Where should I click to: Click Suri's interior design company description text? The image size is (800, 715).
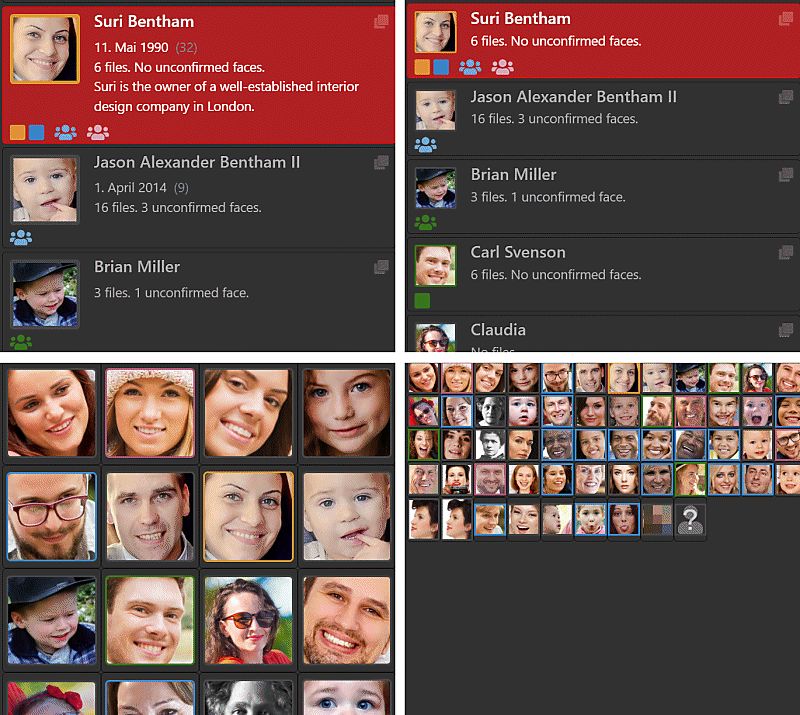[x=226, y=96]
